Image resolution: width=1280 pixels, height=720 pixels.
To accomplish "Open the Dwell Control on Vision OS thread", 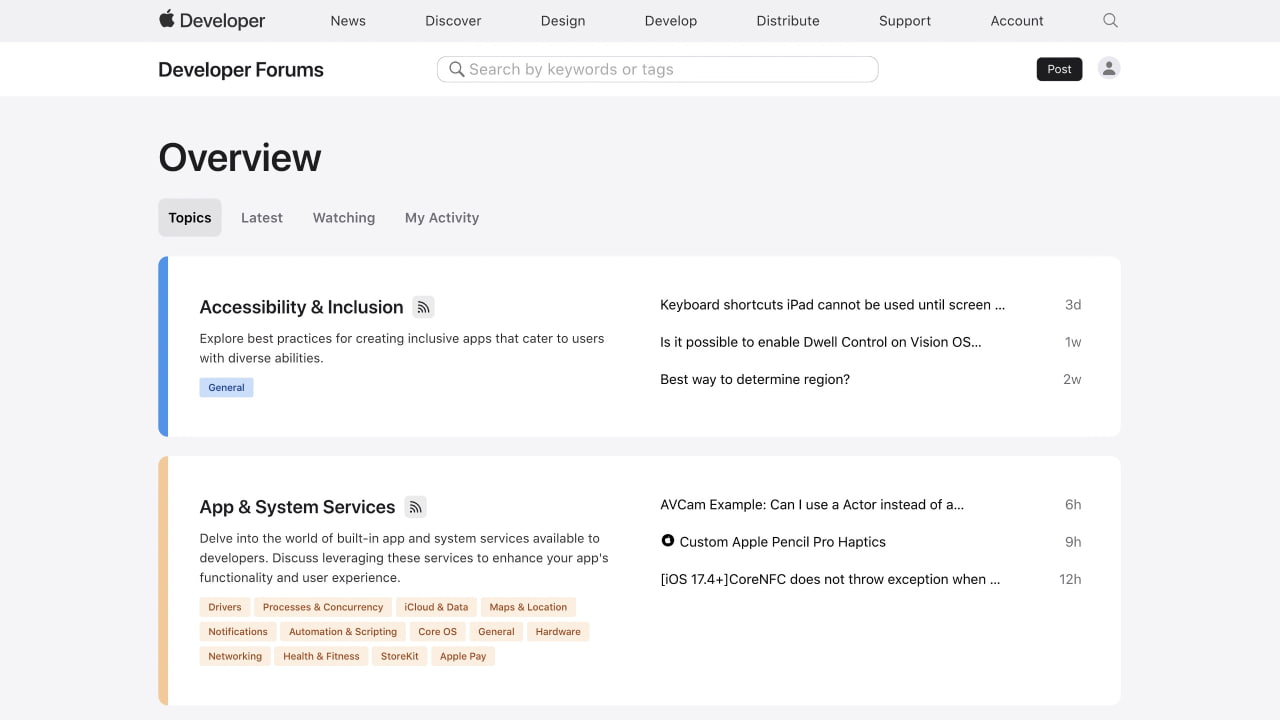I will click(820, 342).
